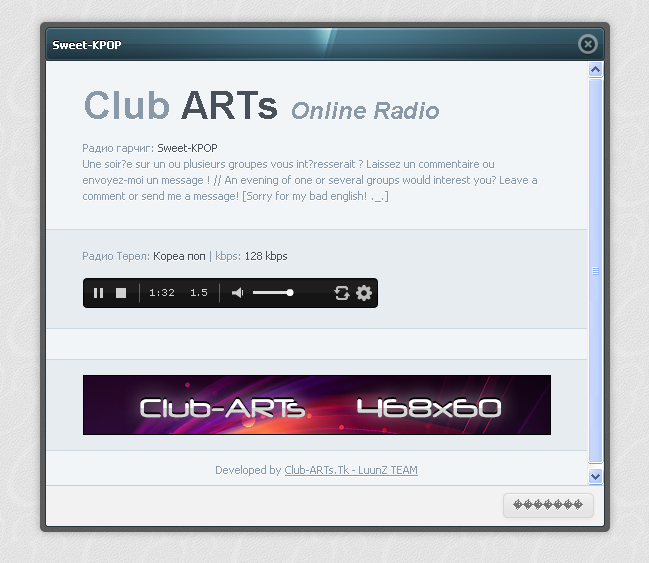Stop the radio playback

tap(121, 293)
